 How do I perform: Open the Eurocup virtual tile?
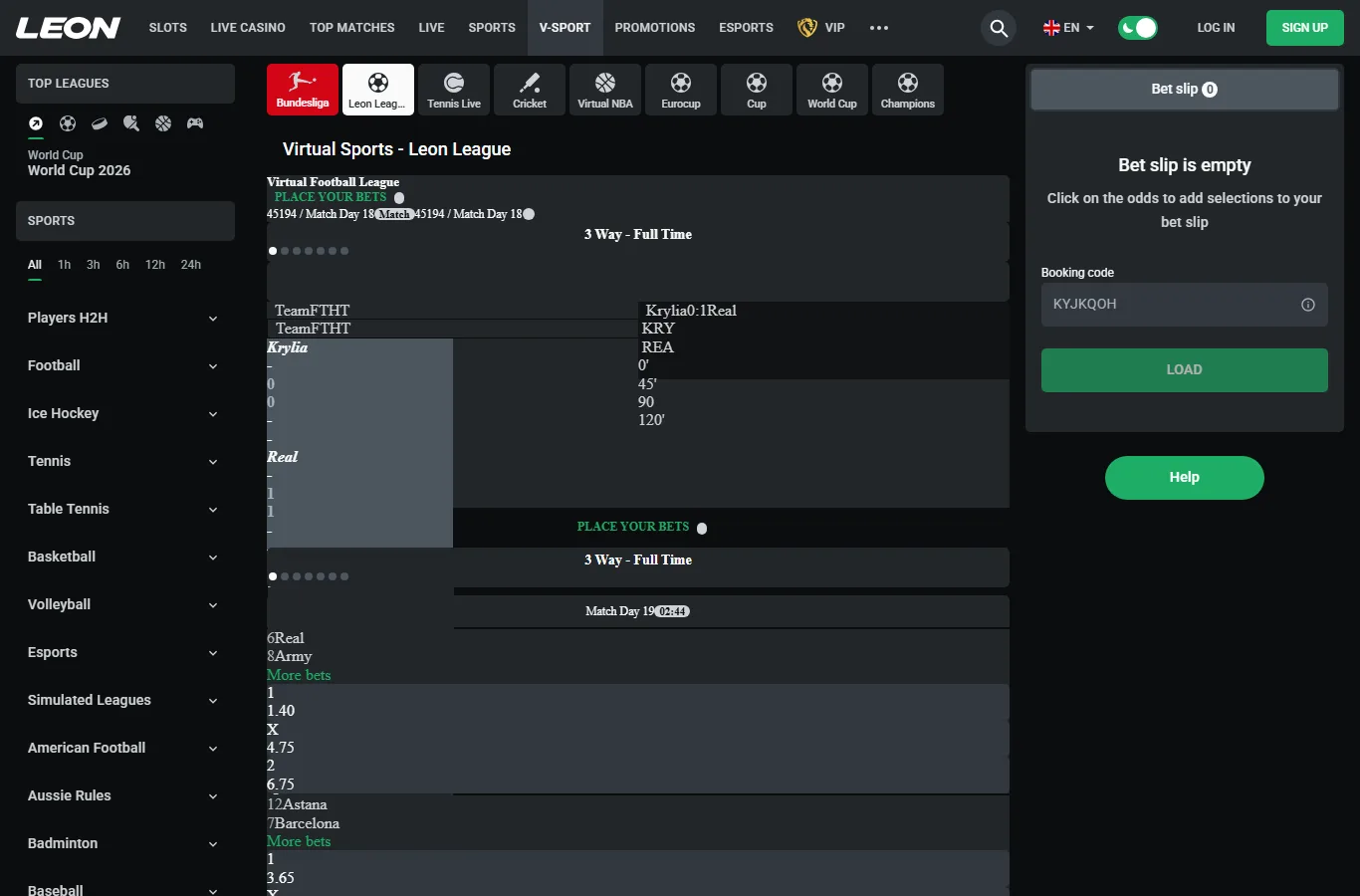[681, 90]
